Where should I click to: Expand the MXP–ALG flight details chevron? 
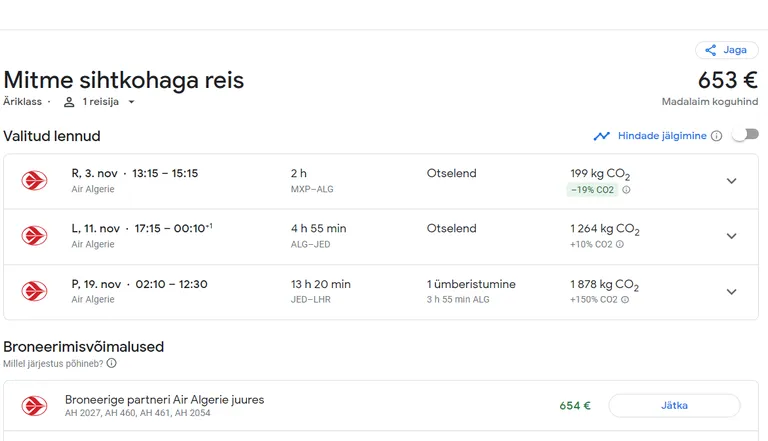[x=731, y=181]
